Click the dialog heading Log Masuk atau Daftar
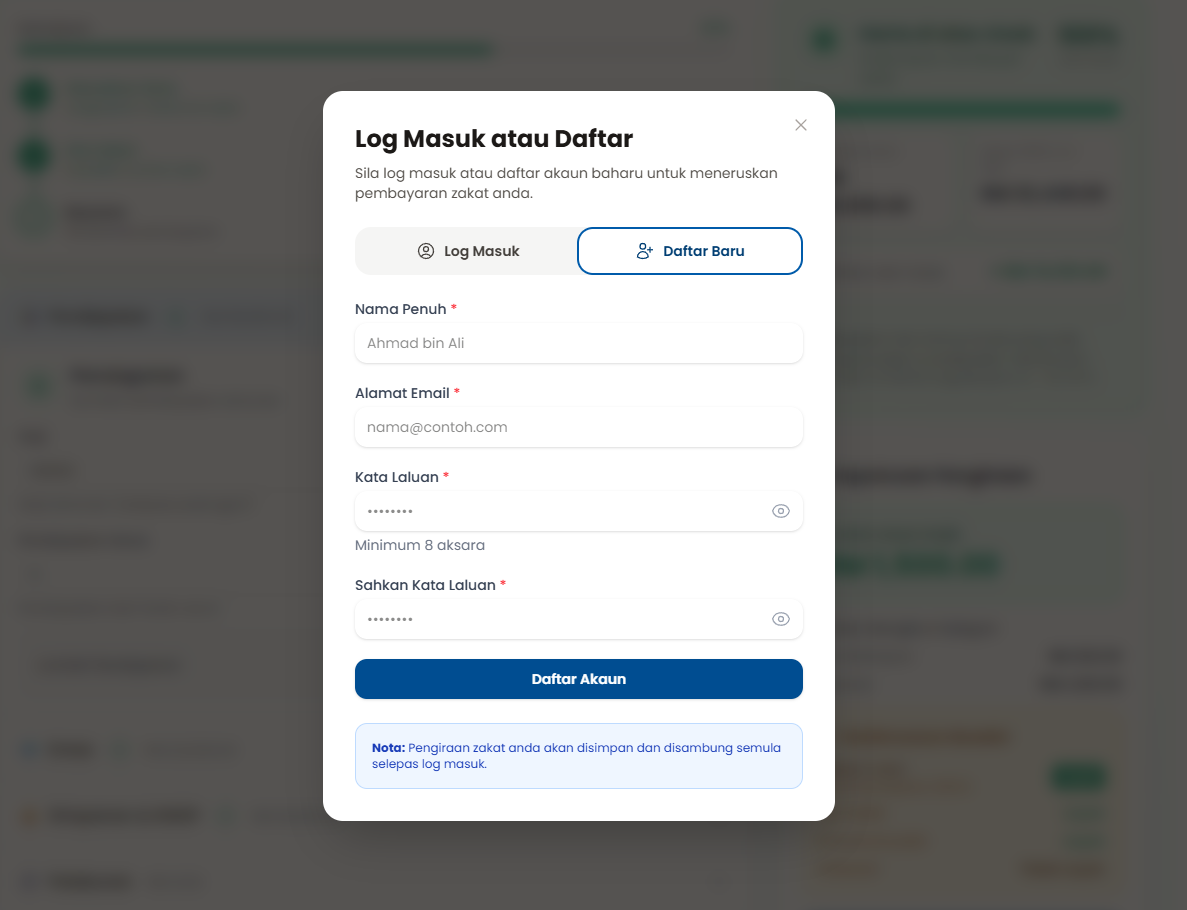This screenshot has width=1187, height=910. pos(494,139)
